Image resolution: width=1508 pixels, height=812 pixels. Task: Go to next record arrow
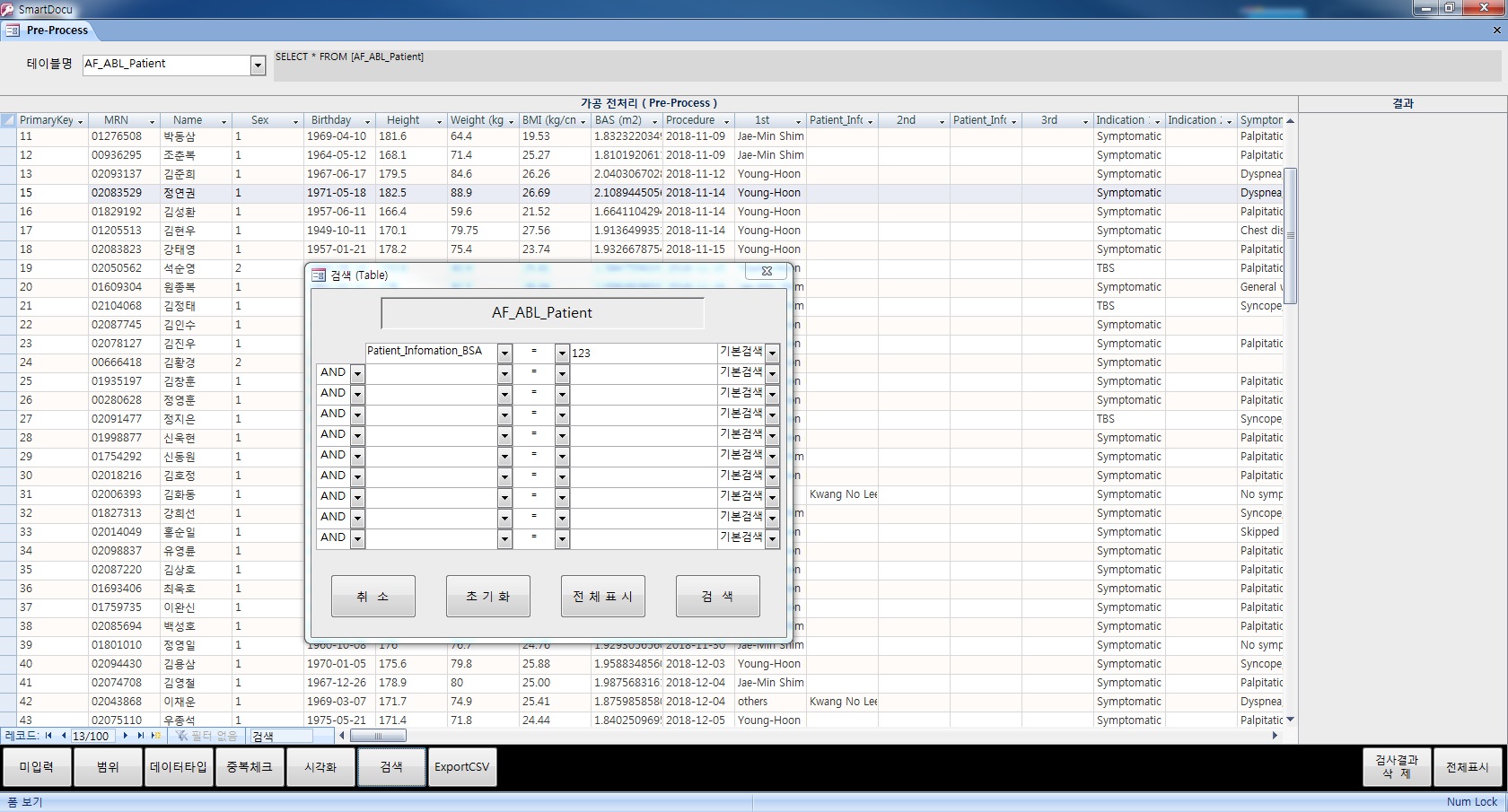[126, 736]
